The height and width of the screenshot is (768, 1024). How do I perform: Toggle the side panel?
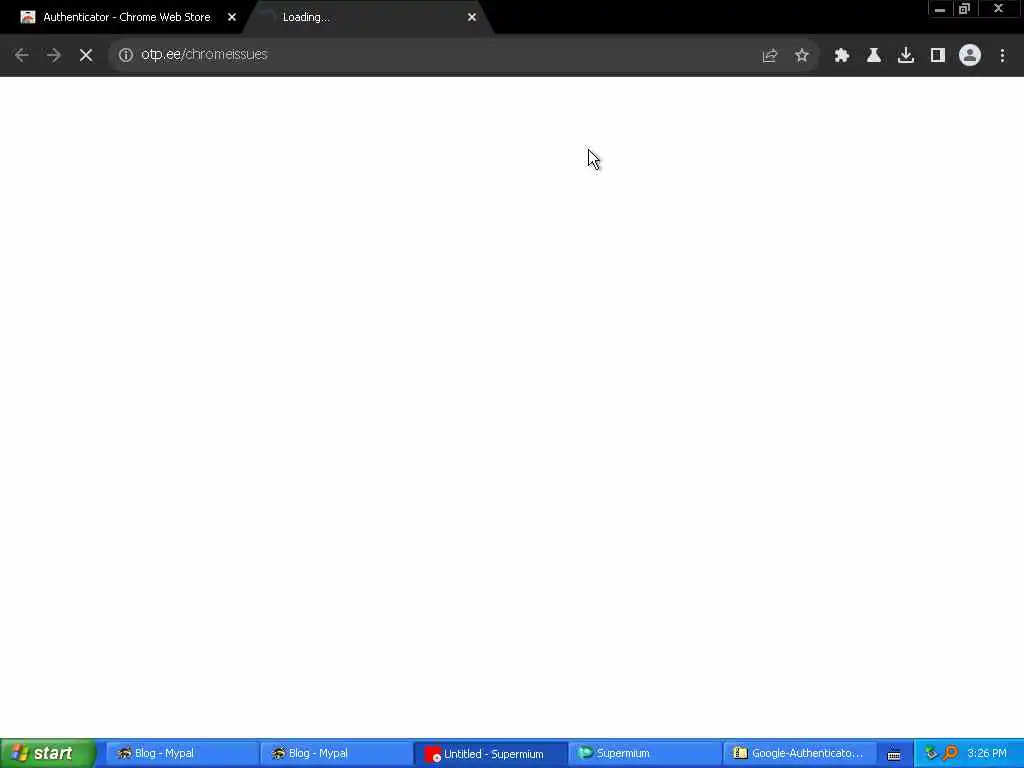[x=938, y=56]
